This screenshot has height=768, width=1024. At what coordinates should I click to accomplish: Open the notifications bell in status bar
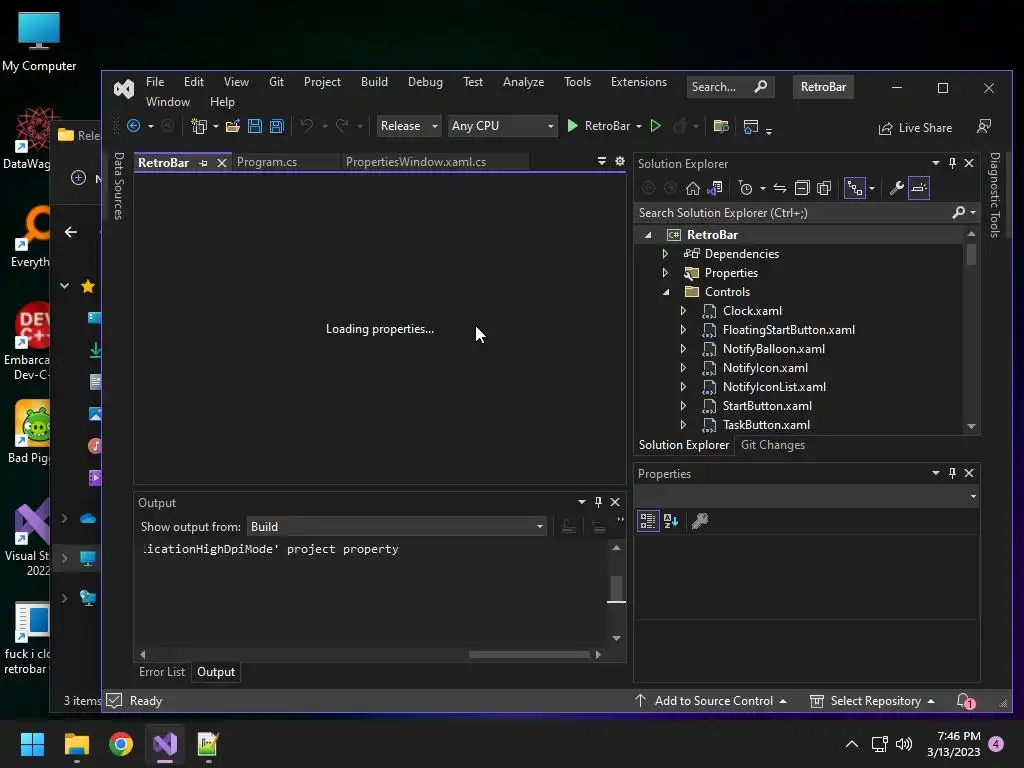coord(964,701)
